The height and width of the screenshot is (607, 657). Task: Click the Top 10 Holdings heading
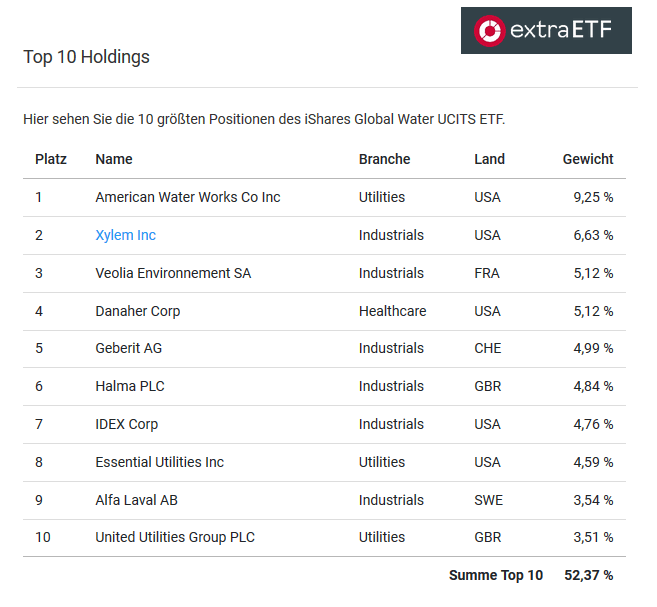86,57
